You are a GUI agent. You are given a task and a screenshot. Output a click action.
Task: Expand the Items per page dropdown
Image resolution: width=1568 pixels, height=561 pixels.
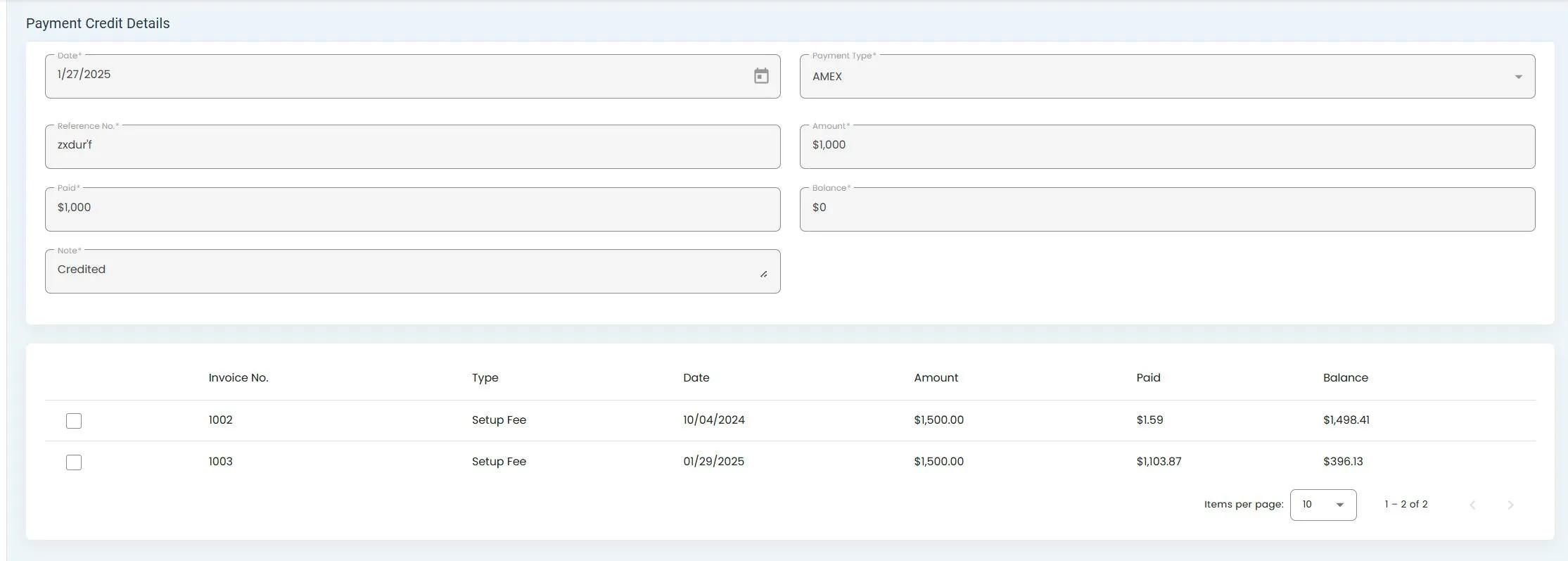1322,505
